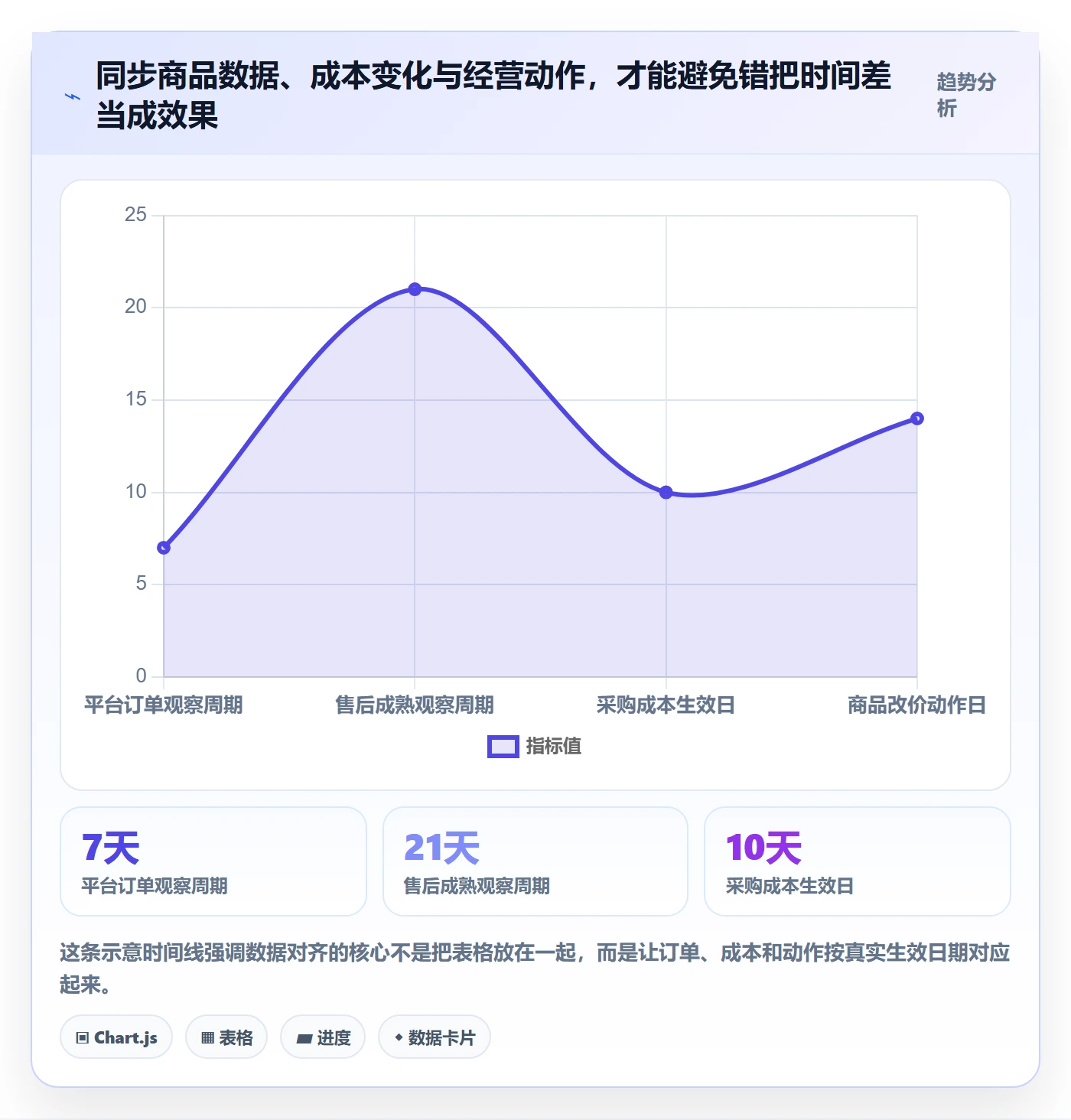Viewport: 1071px width, 1120px height.
Task: Click the 7天 stat card
Action: pos(213,861)
